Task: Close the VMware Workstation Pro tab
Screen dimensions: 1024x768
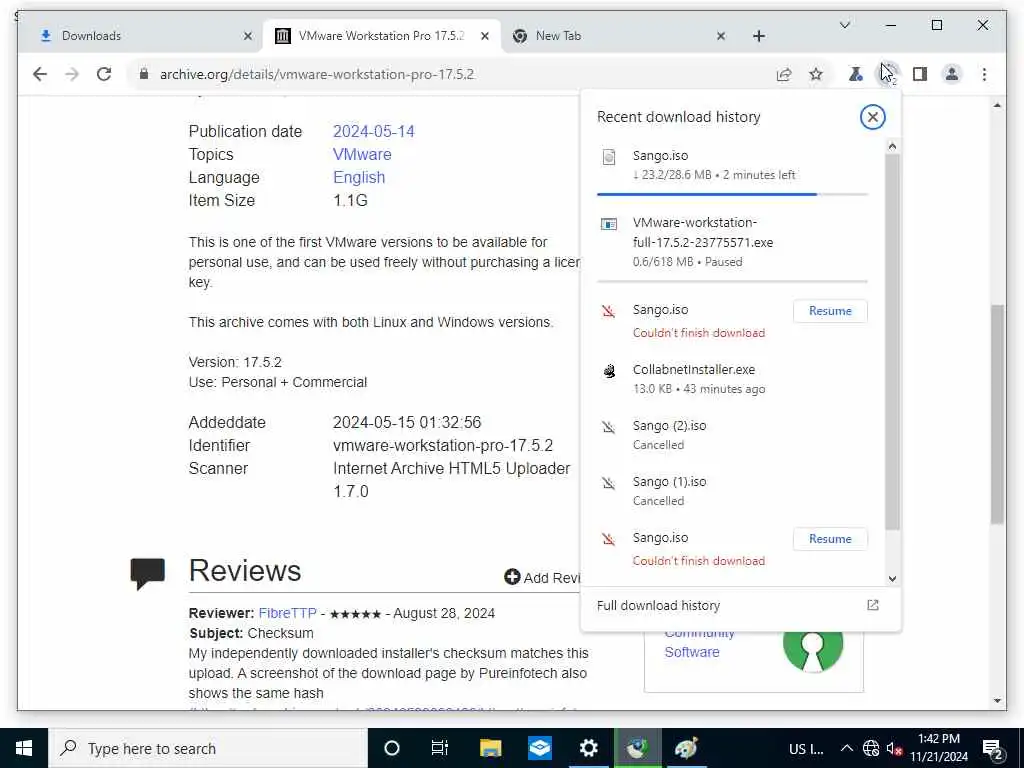Action: tap(485, 36)
